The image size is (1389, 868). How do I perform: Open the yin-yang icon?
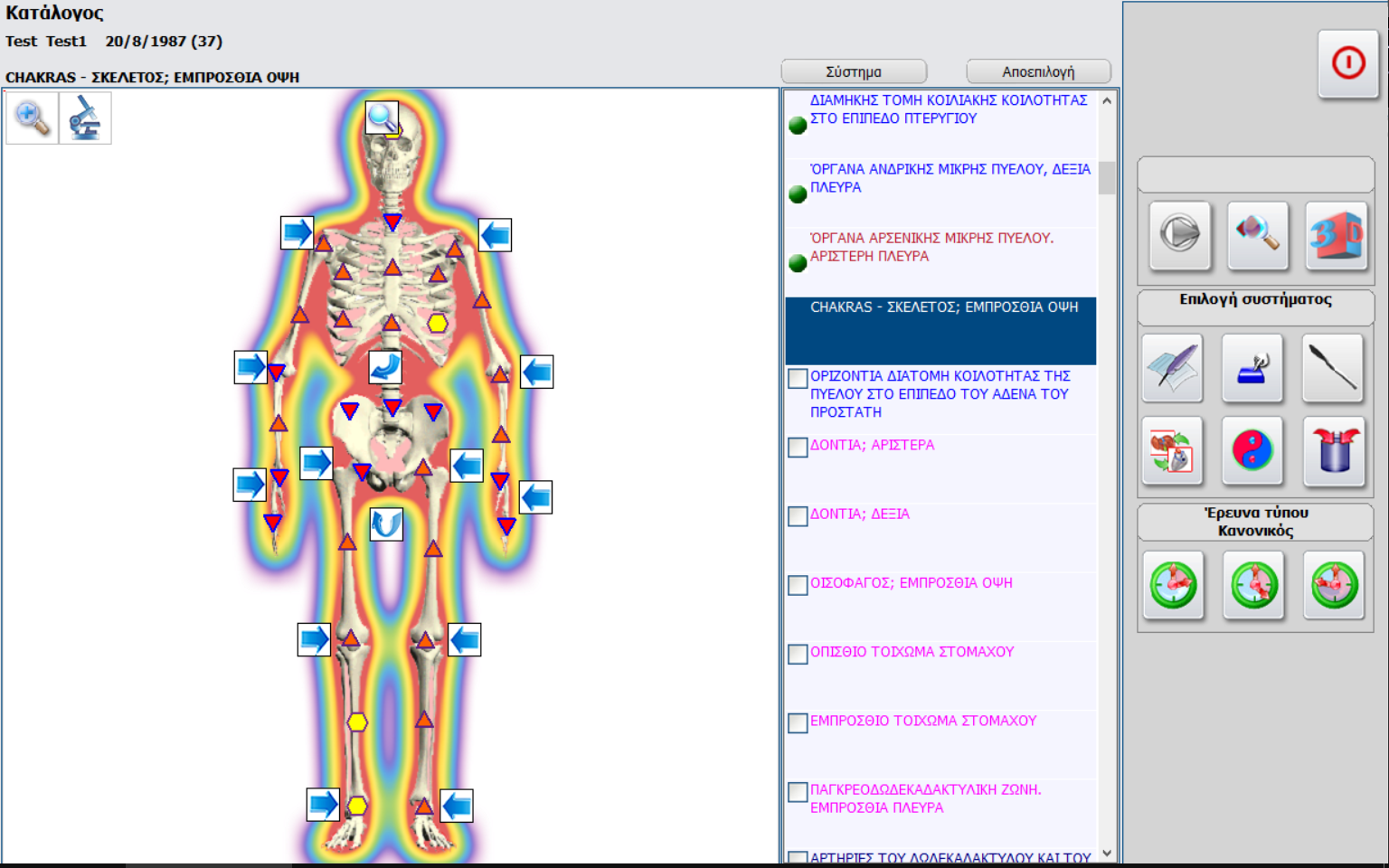[1252, 450]
